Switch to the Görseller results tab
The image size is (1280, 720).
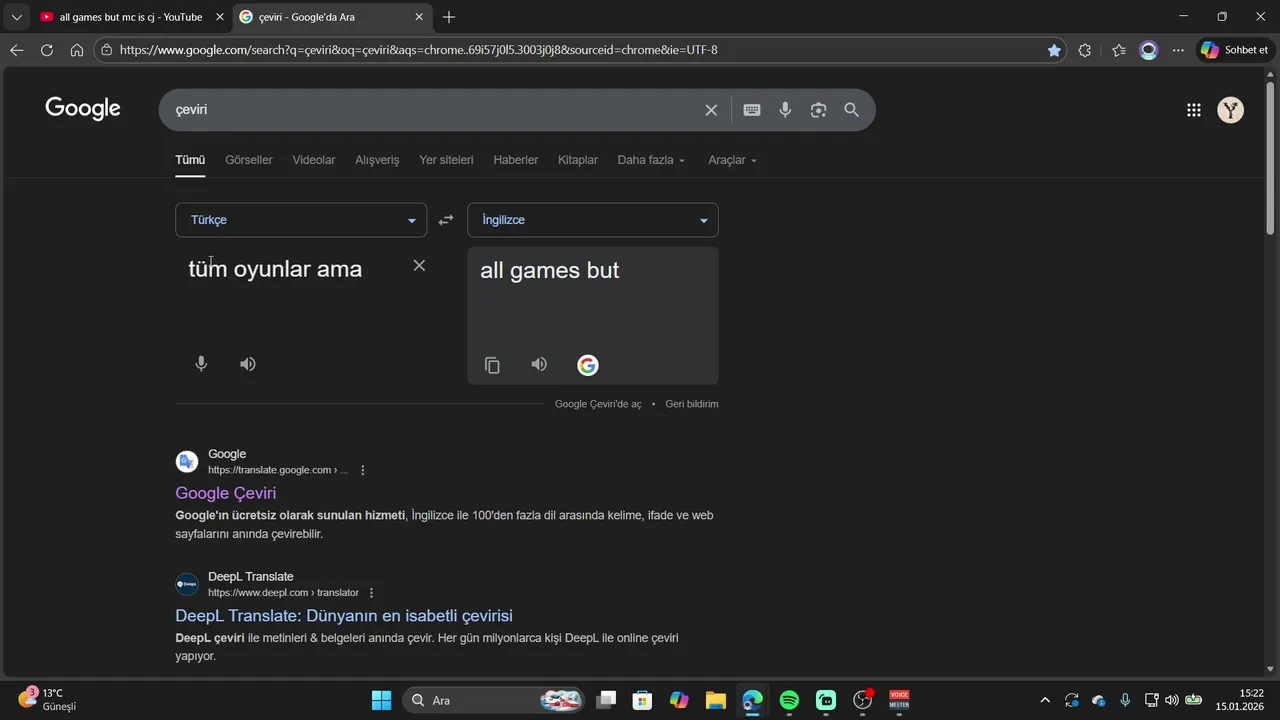click(249, 160)
